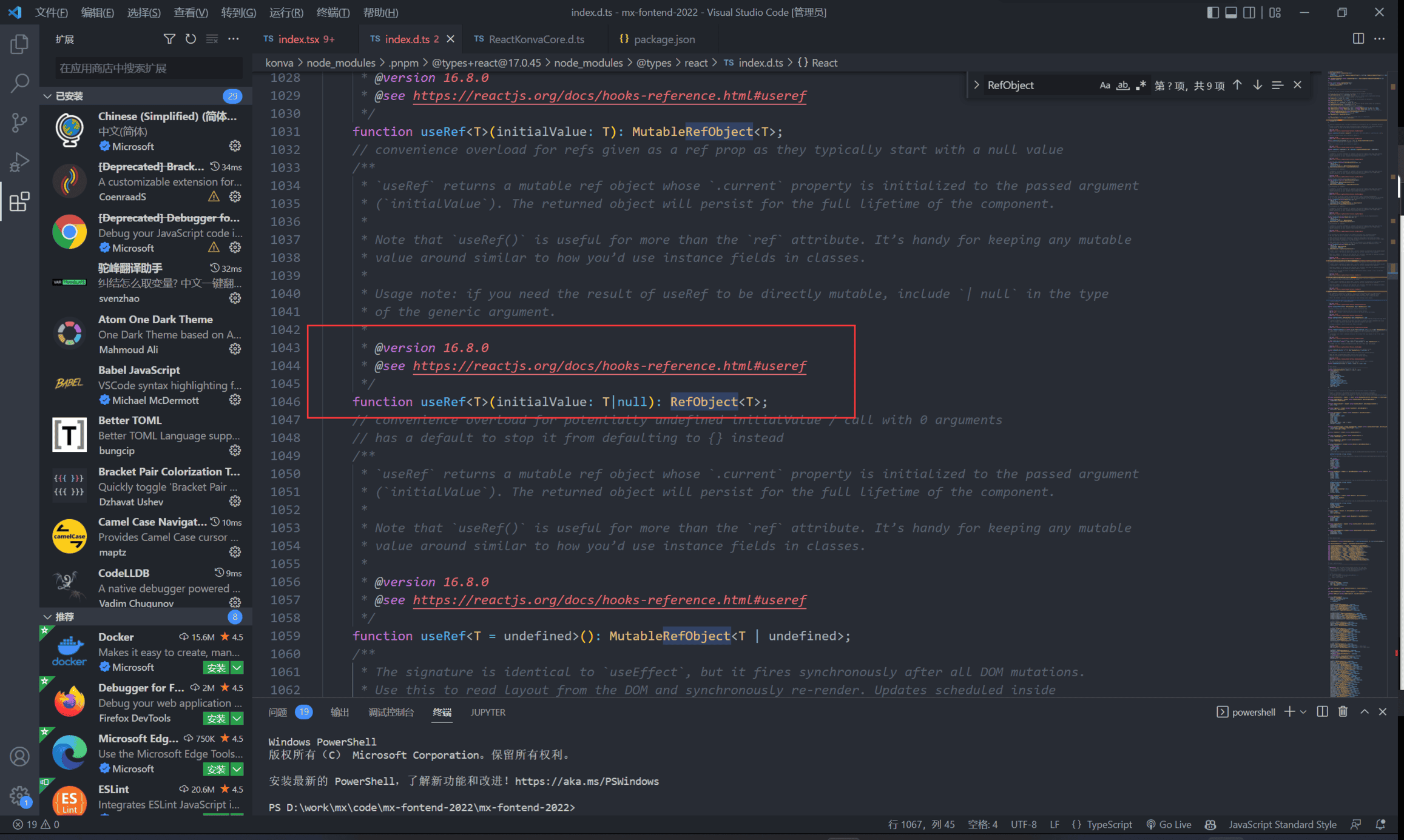
Task: Open the Source Control view
Action: (x=19, y=123)
